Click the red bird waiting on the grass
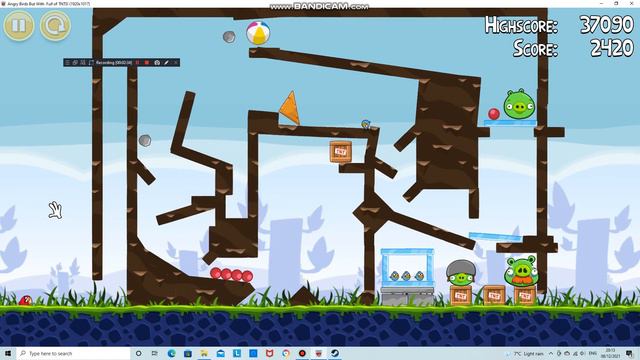This screenshot has width=640, height=360. click(x=26, y=300)
